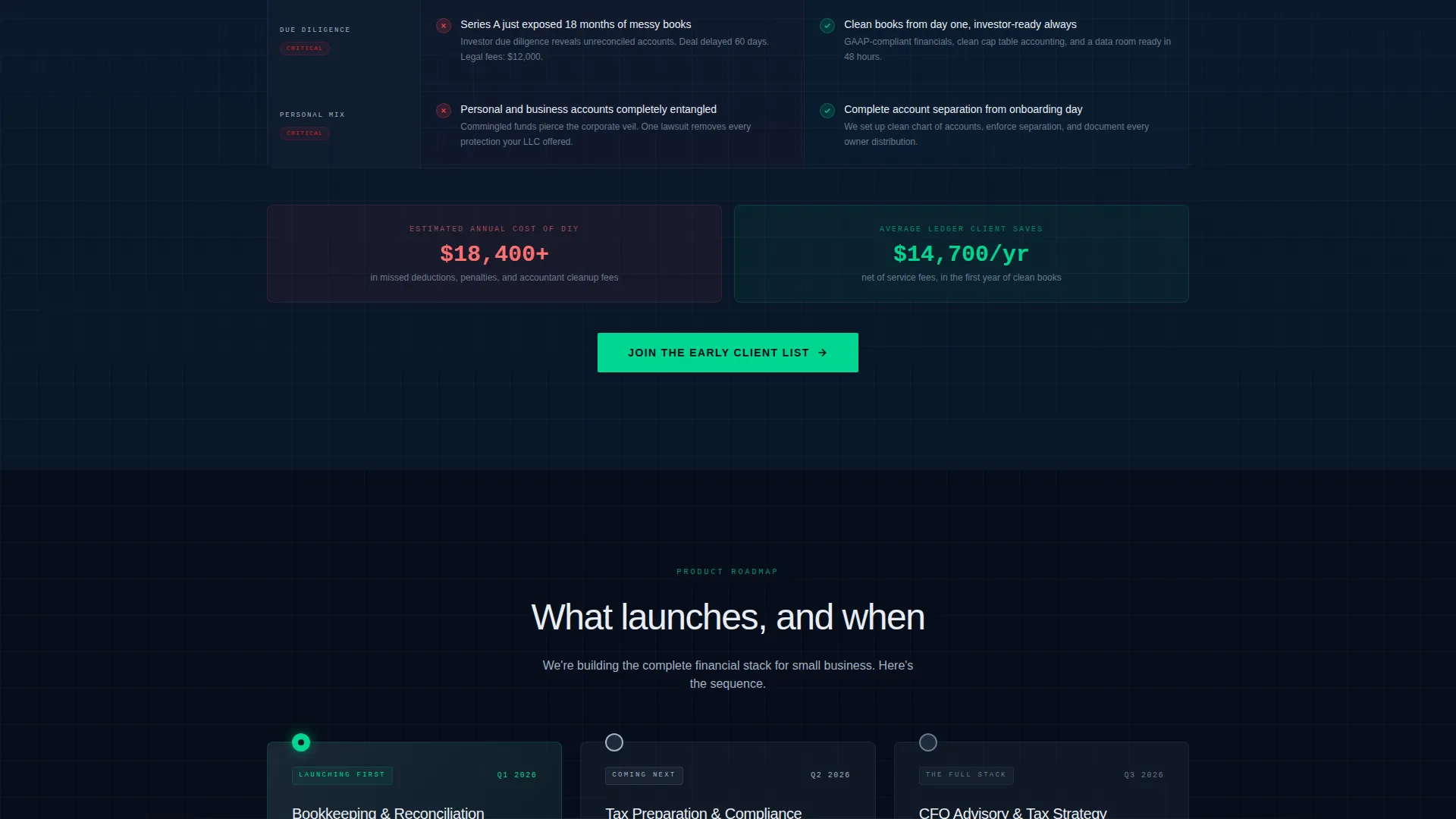Viewport: 1456px width, 819px height.
Task: Click the arrow icon in Join button
Action: [823, 353]
